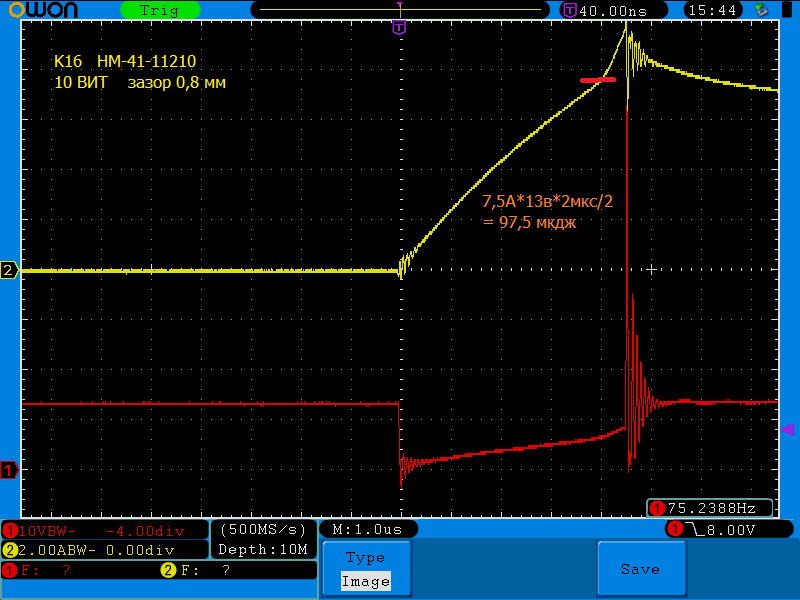Click the battery indicator icon

coord(786,10)
